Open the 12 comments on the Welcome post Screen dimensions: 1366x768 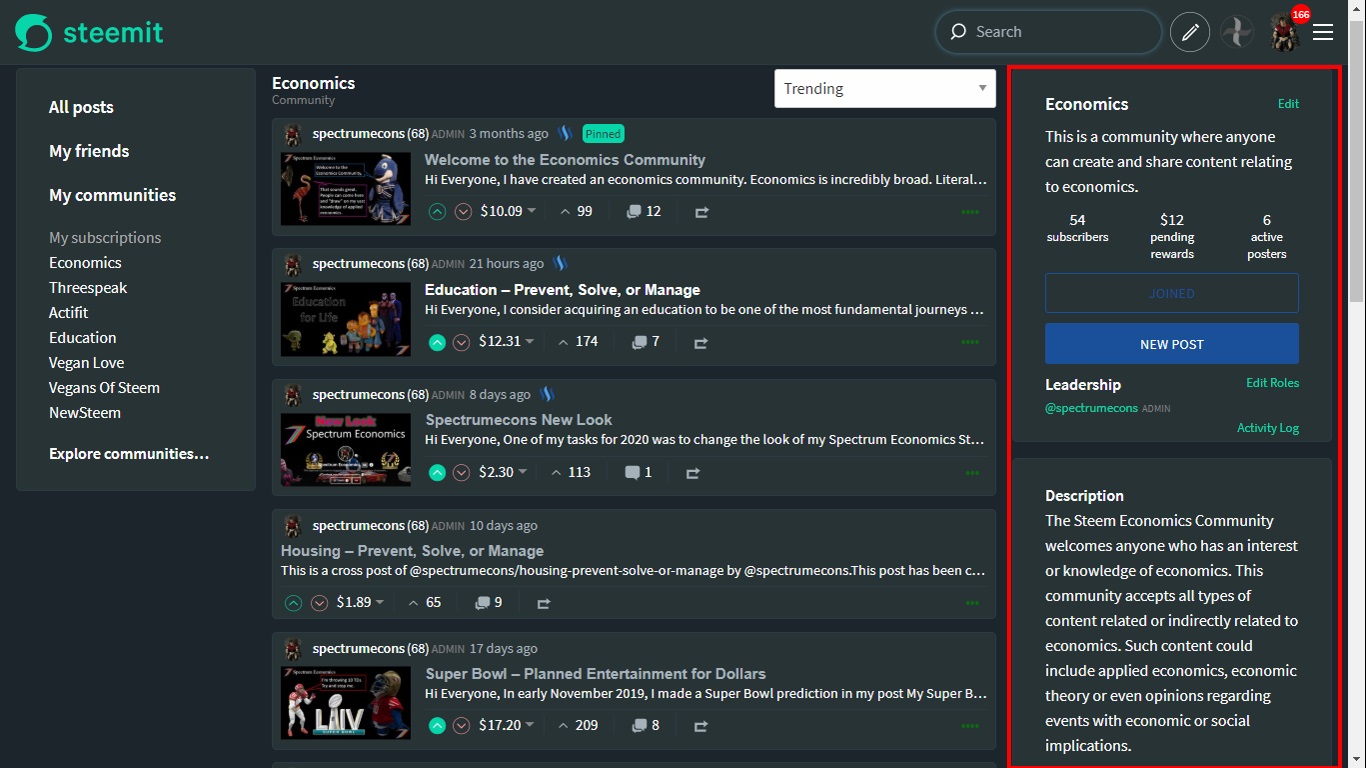click(644, 211)
